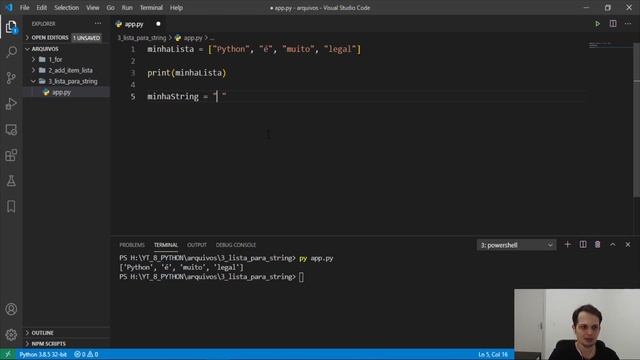This screenshot has width=640, height=360.
Task: Switch to the Debug Console tab
Action: [236, 245]
